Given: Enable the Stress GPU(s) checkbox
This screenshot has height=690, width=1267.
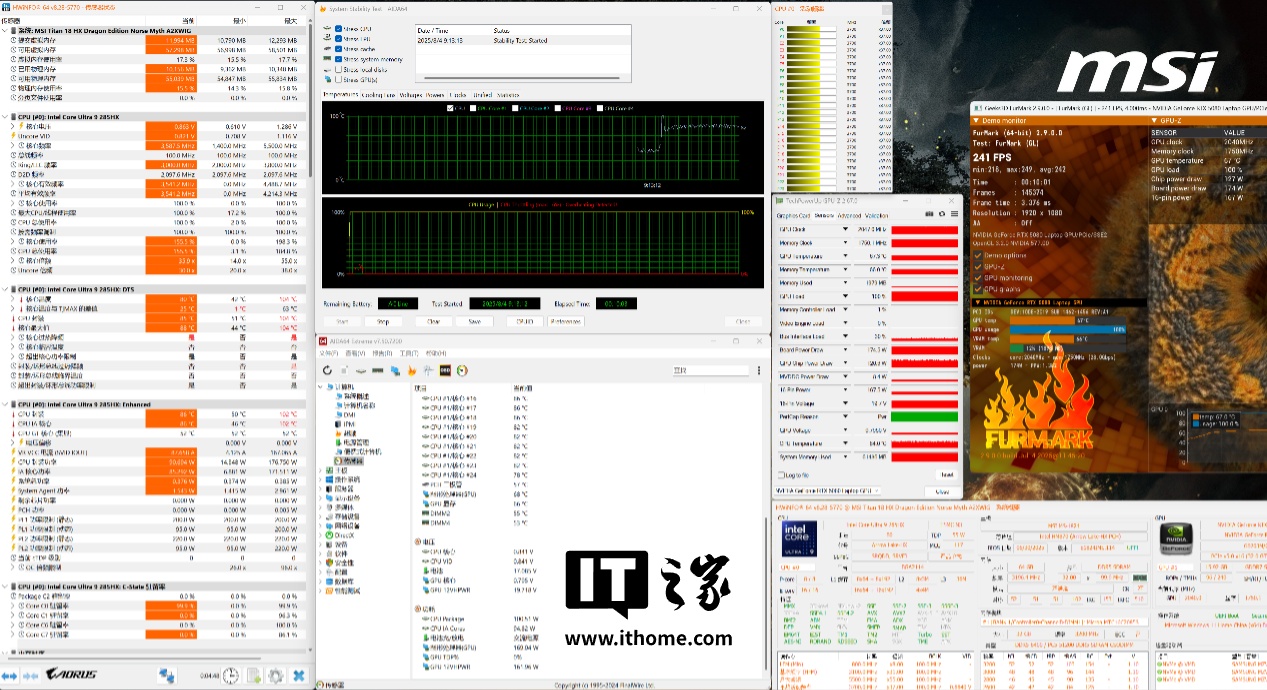Looking at the screenshot, I should [338, 79].
